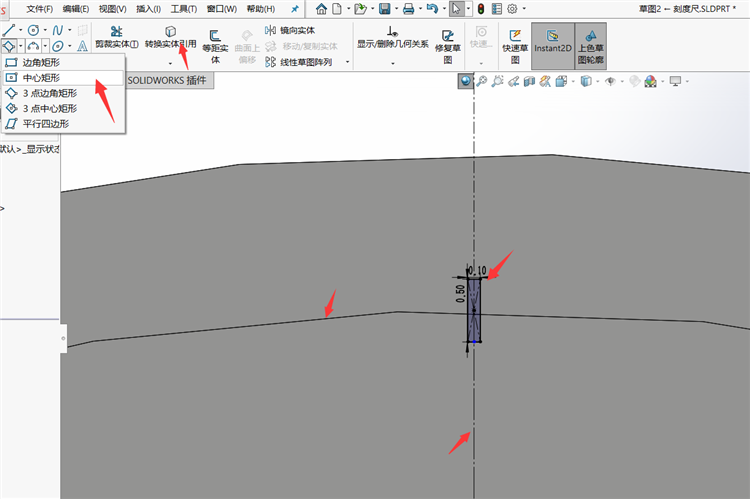Click 显示/删除几何关系 tool
This screenshot has height=499, width=750.
tap(393, 38)
